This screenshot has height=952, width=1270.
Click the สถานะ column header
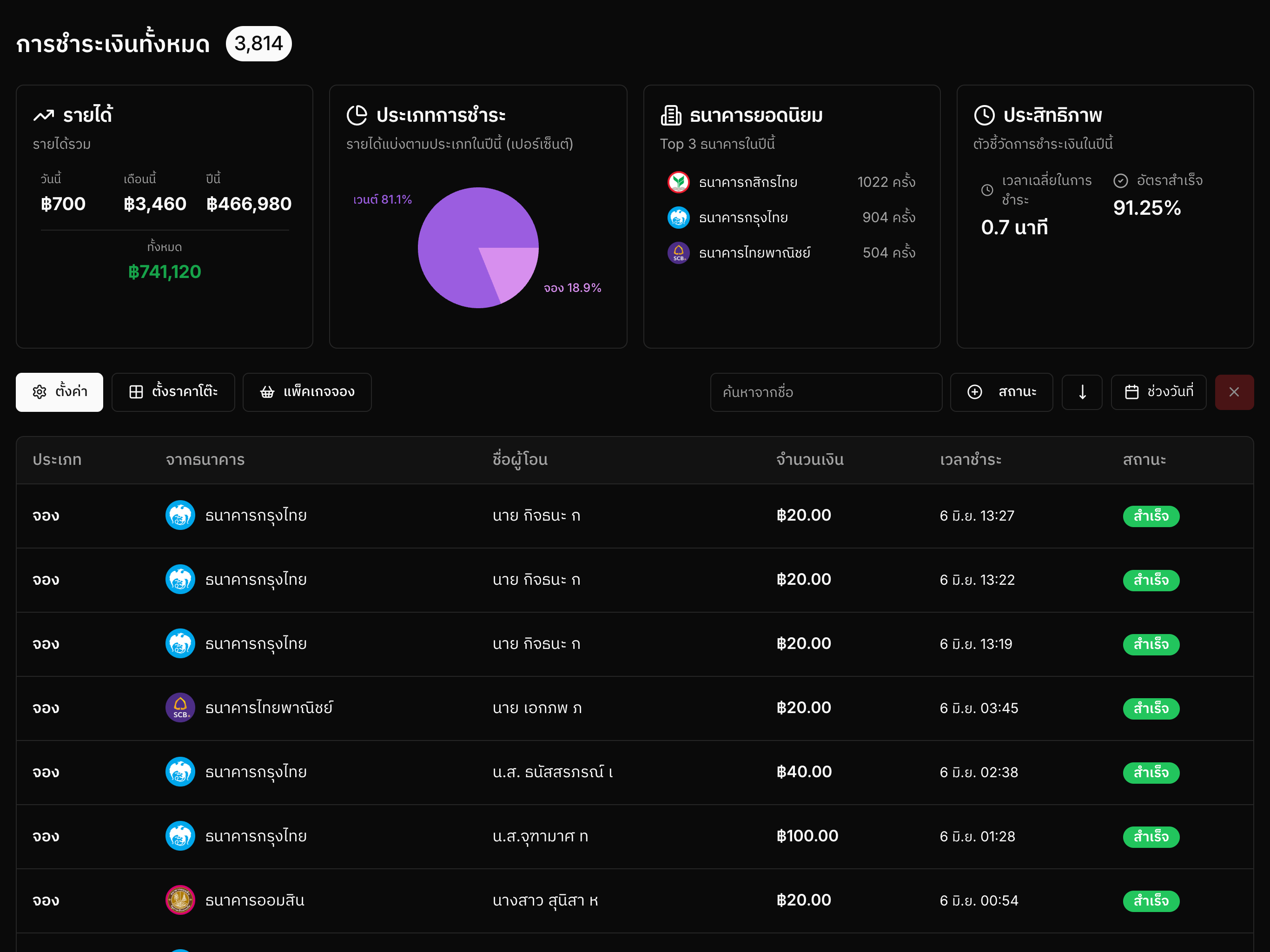pyautogui.click(x=1144, y=459)
